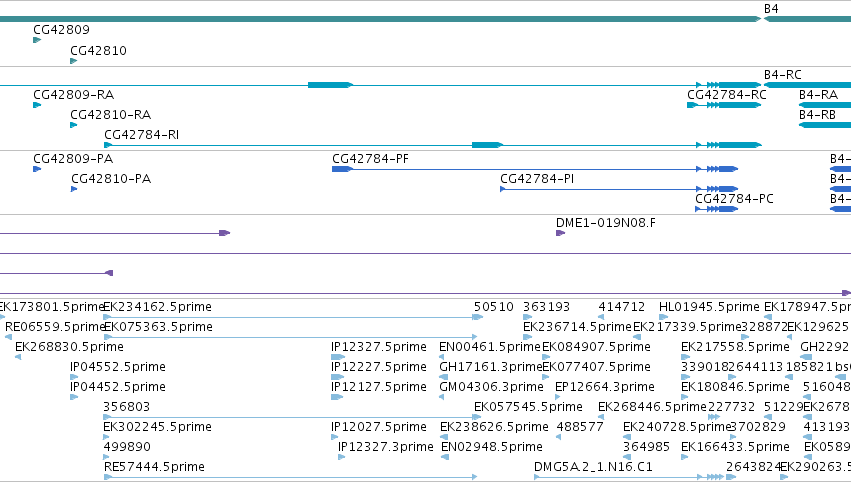The height and width of the screenshot is (482, 851).
Task: Open the RE57444.5prime EST label
Action: tap(154, 467)
